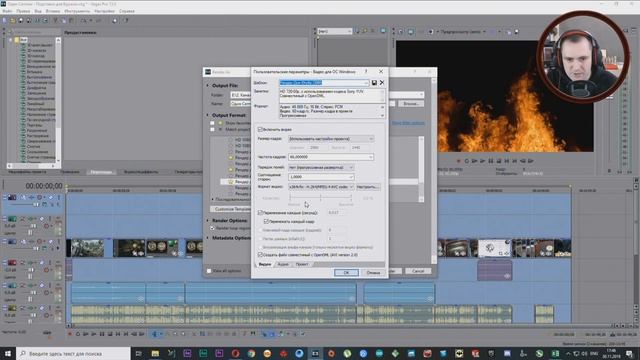Click Pause in the video preview transport
This screenshot has width=640, height=360.
point(491,161)
